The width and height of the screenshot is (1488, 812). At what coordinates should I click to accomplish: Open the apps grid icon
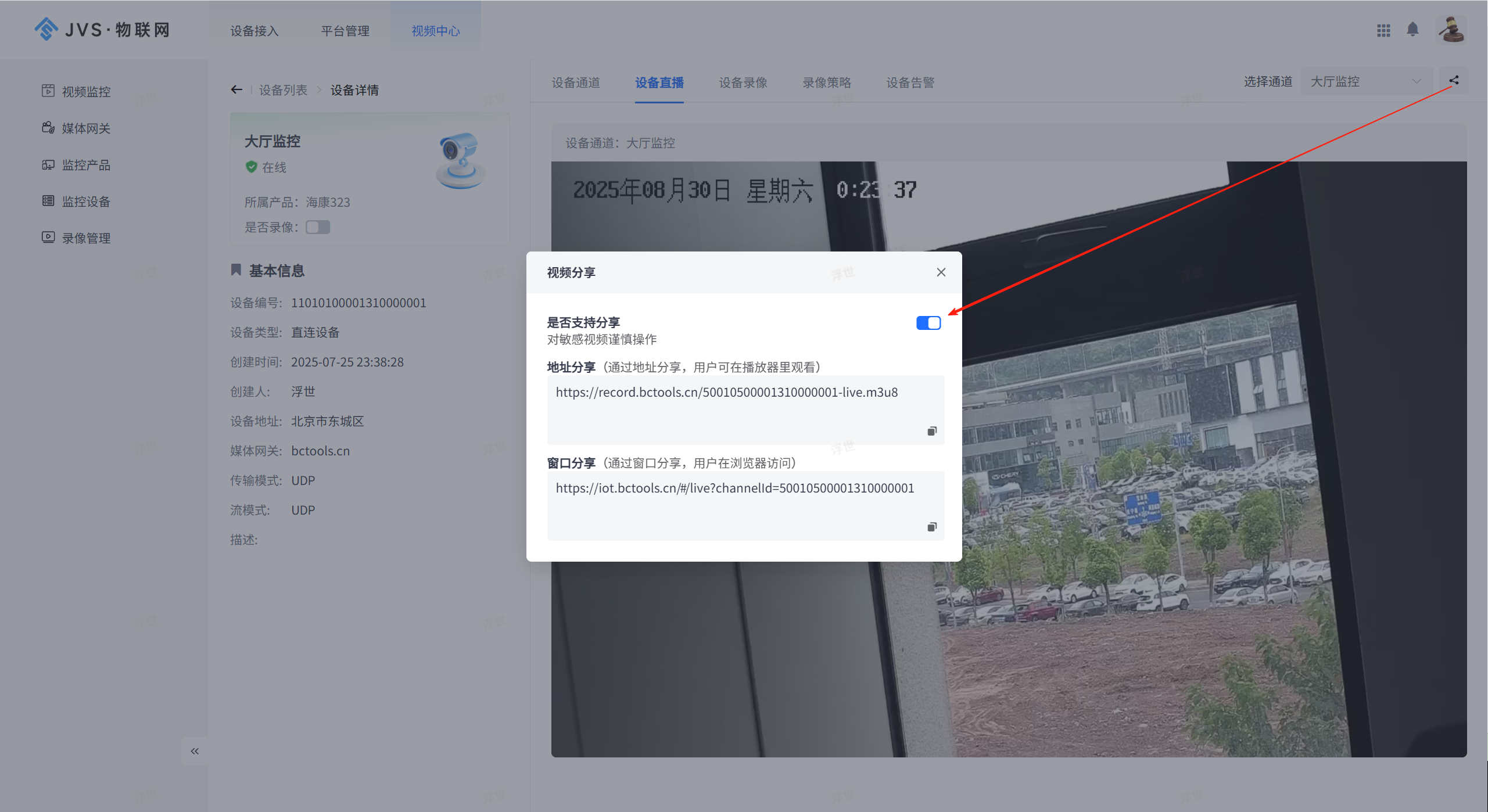coord(1383,30)
